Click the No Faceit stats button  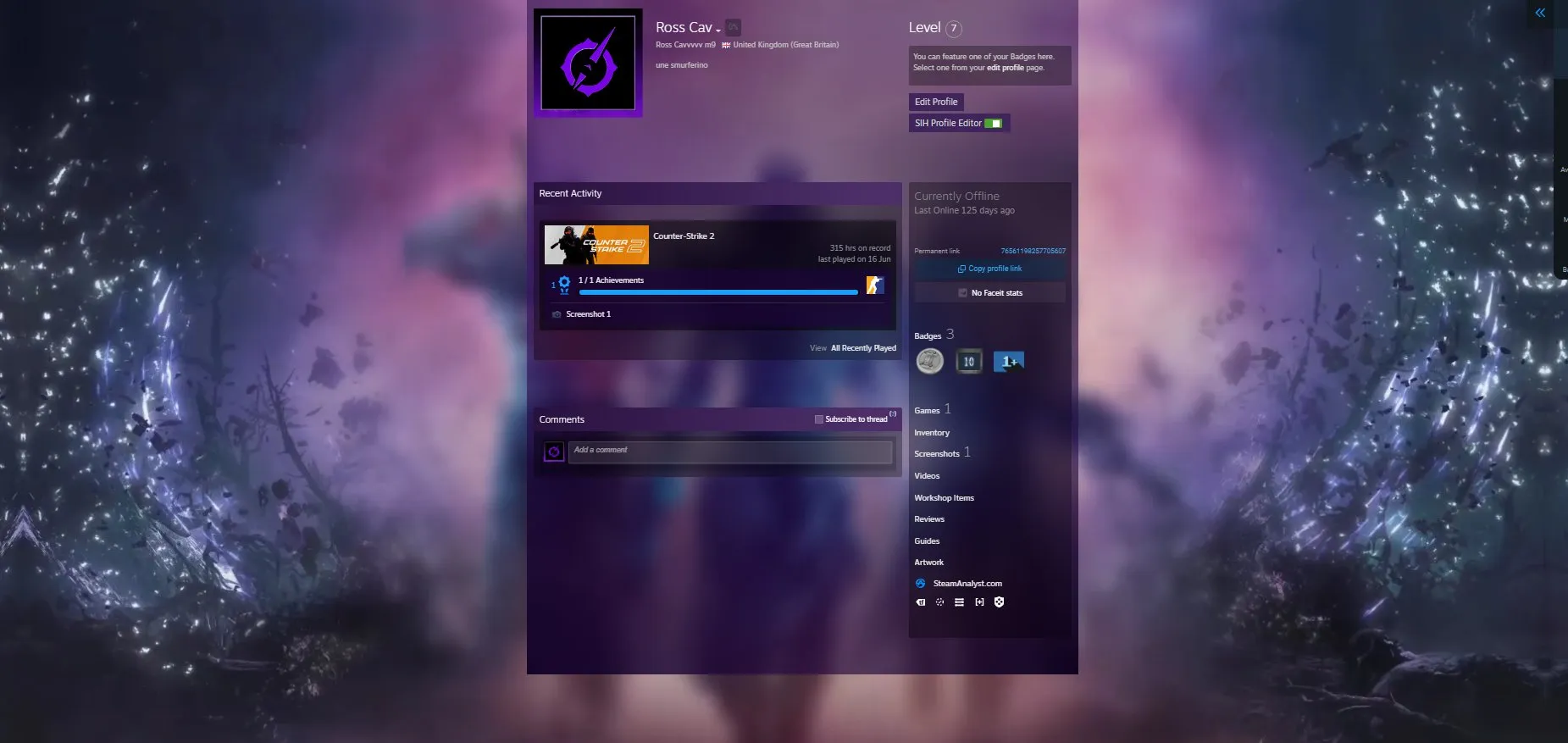click(x=989, y=293)
